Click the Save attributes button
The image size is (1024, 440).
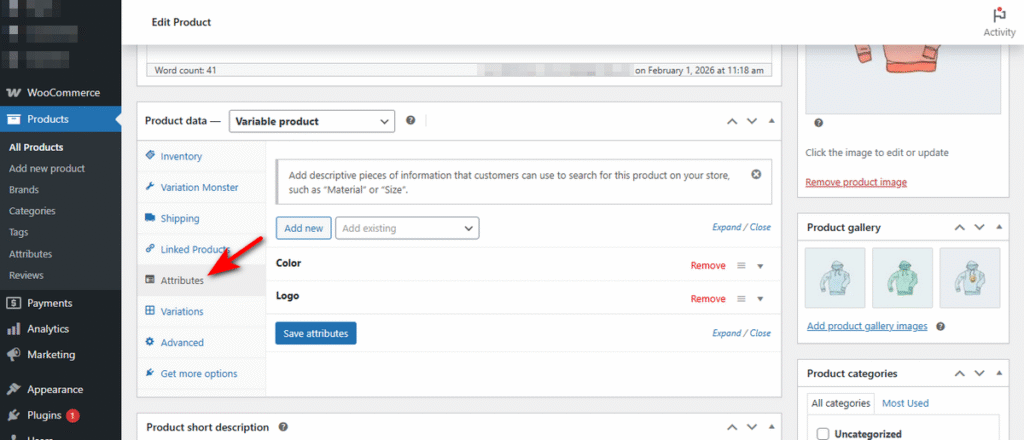point(315,333)
